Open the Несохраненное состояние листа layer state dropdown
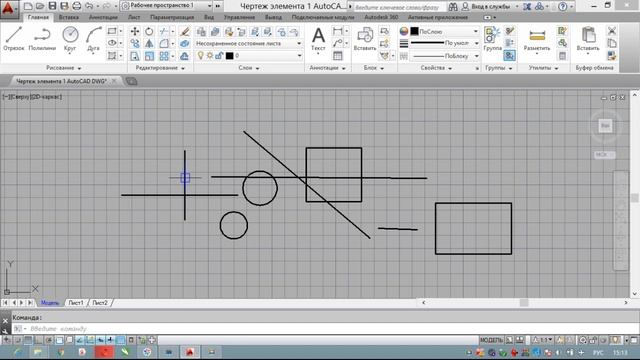 (x=249, y=43)
